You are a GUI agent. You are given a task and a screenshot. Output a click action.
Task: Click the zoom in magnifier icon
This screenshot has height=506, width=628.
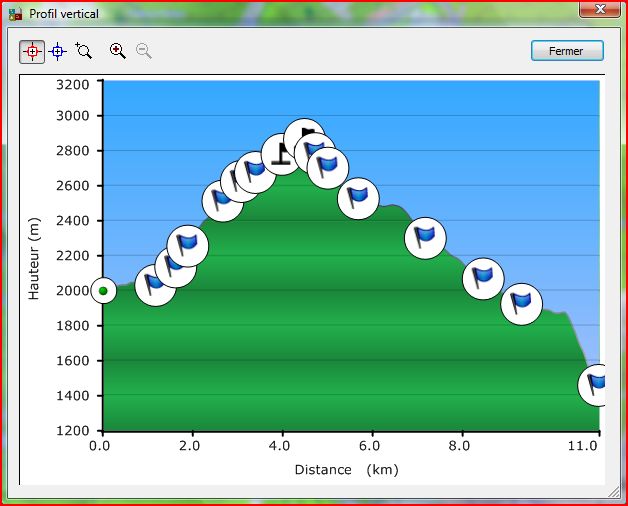(x=118, y=51)
